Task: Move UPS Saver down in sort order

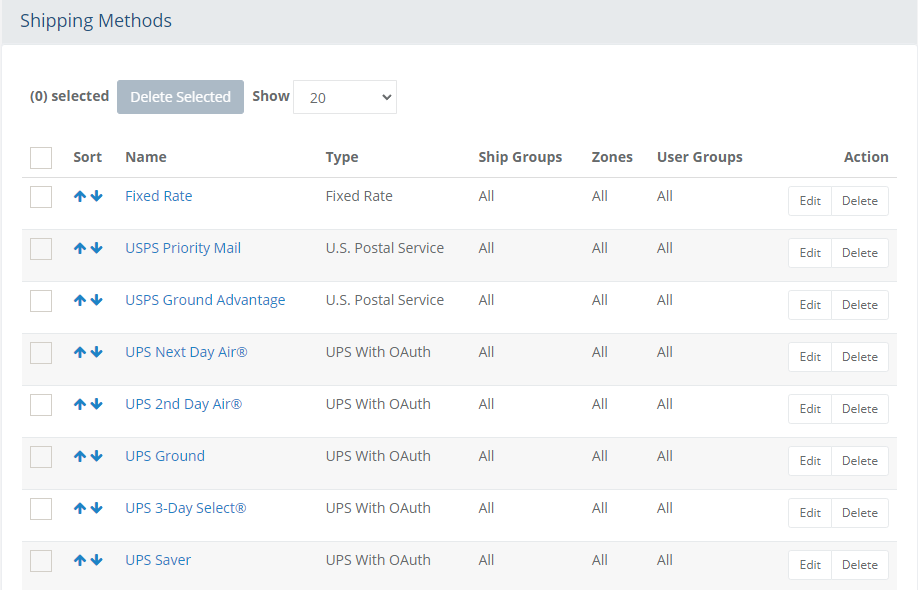Action: 97,561
